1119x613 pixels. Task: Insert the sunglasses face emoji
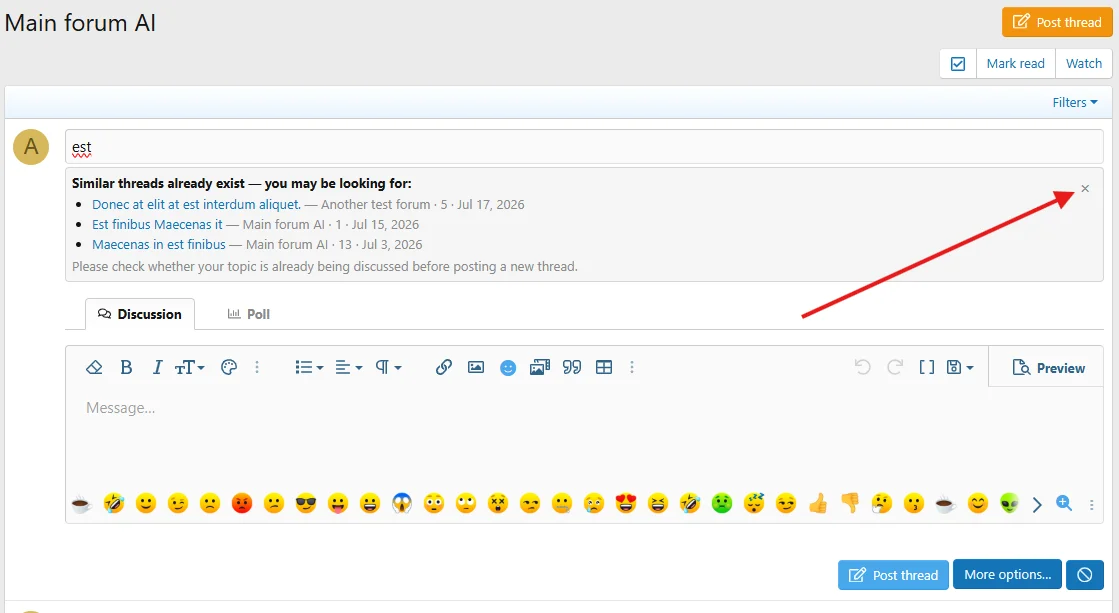(x=305, y=505)
